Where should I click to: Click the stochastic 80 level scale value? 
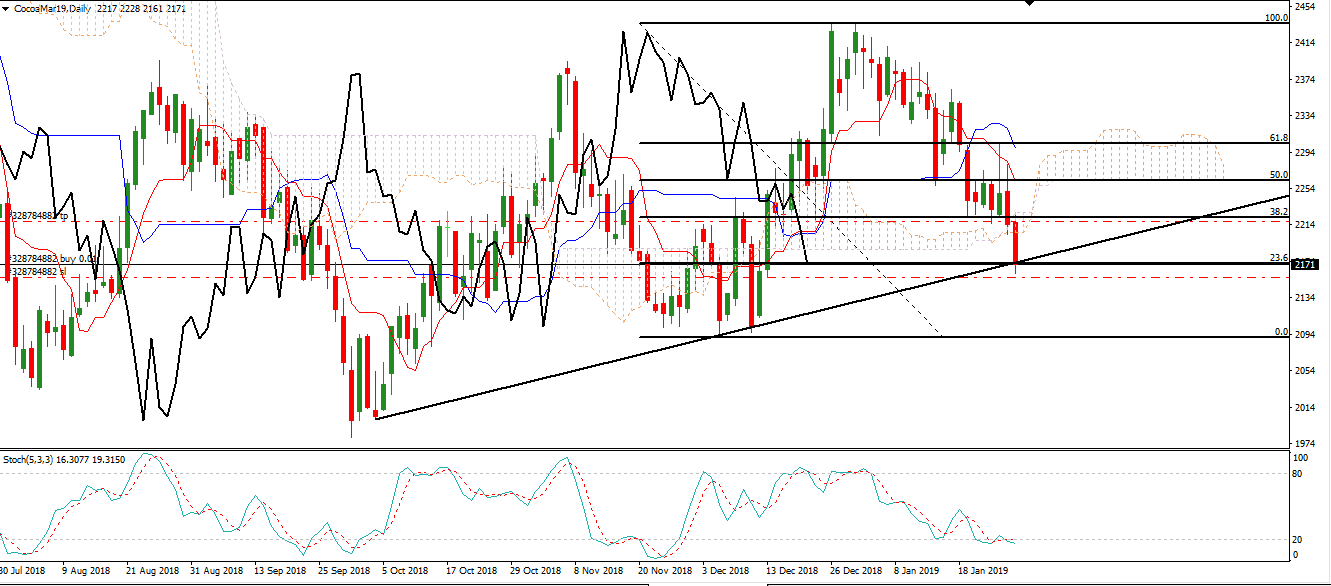[1299, 473]
